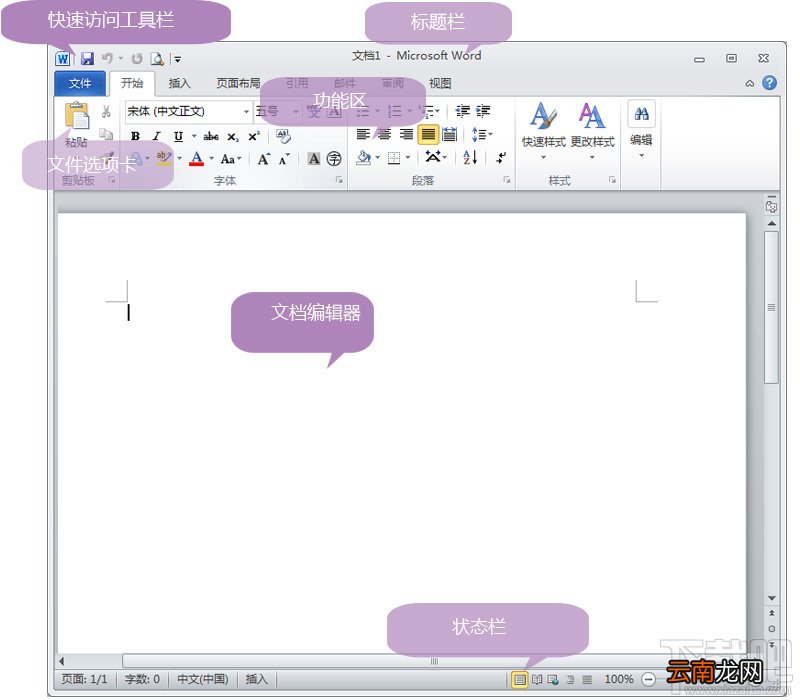The image size is (800, 700).
Task: Toggle align text right
Action: tap(406, 134)
